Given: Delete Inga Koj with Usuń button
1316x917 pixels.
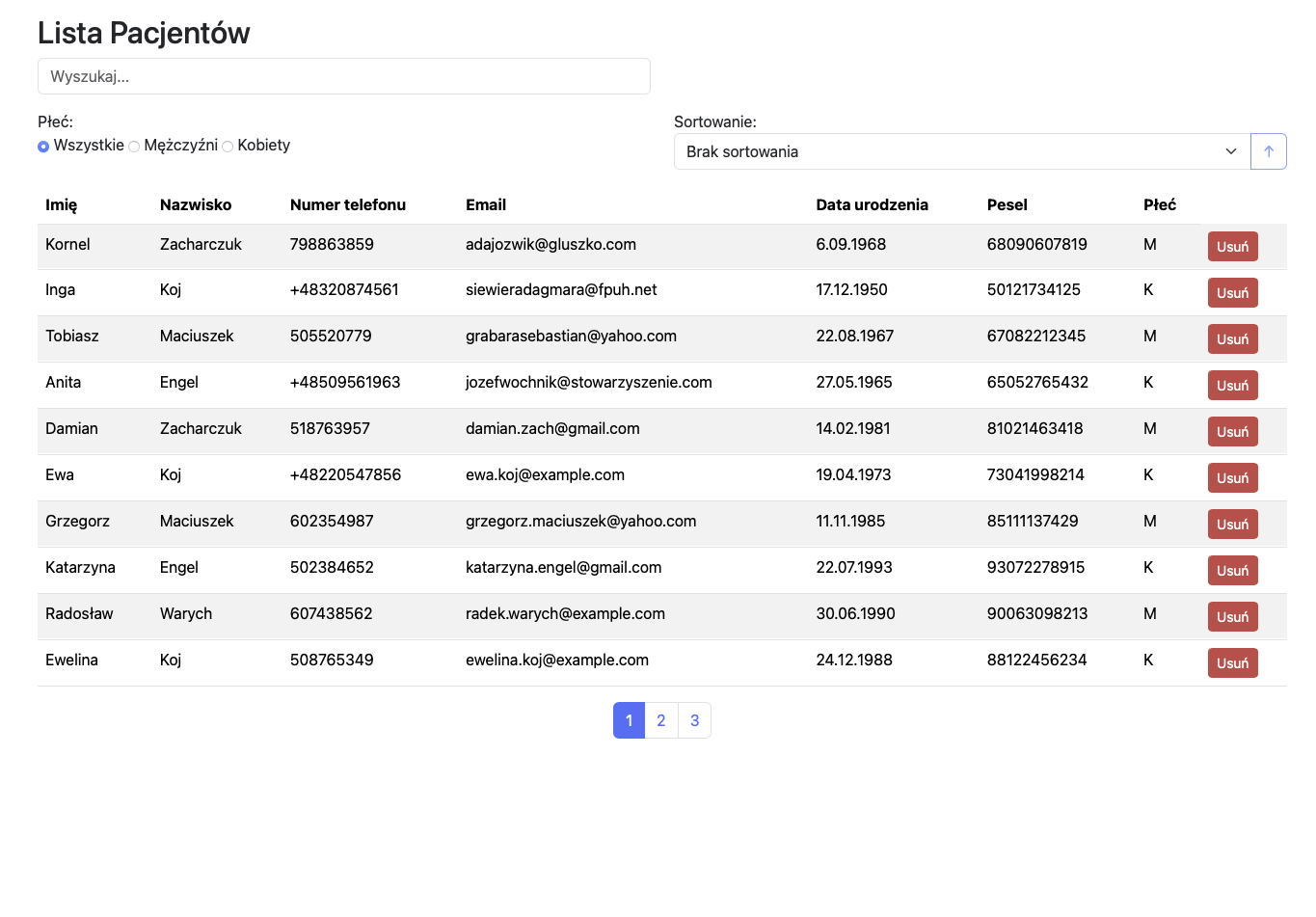Looking at the screenshot, I should [x=1232, y=293].
